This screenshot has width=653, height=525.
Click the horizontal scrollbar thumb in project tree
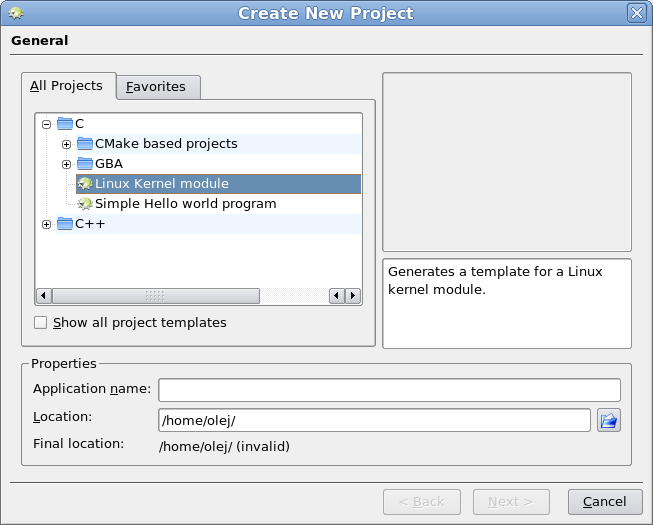(x=156, y=296)
